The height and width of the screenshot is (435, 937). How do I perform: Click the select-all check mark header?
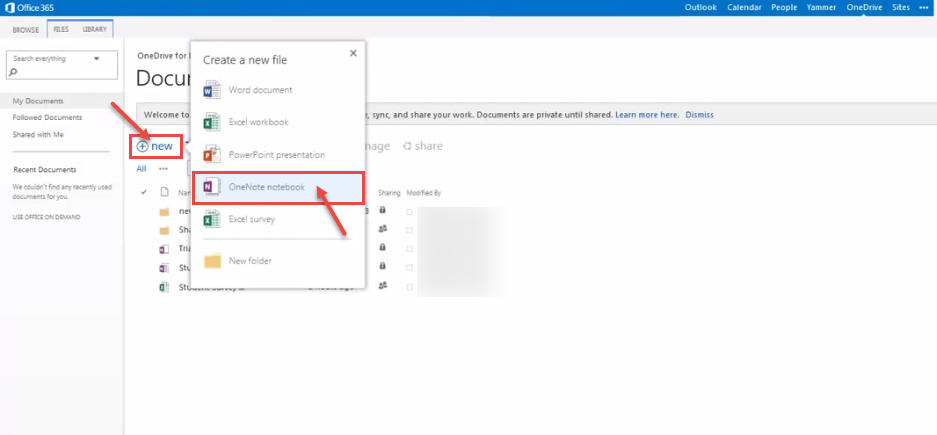(143, 192)
